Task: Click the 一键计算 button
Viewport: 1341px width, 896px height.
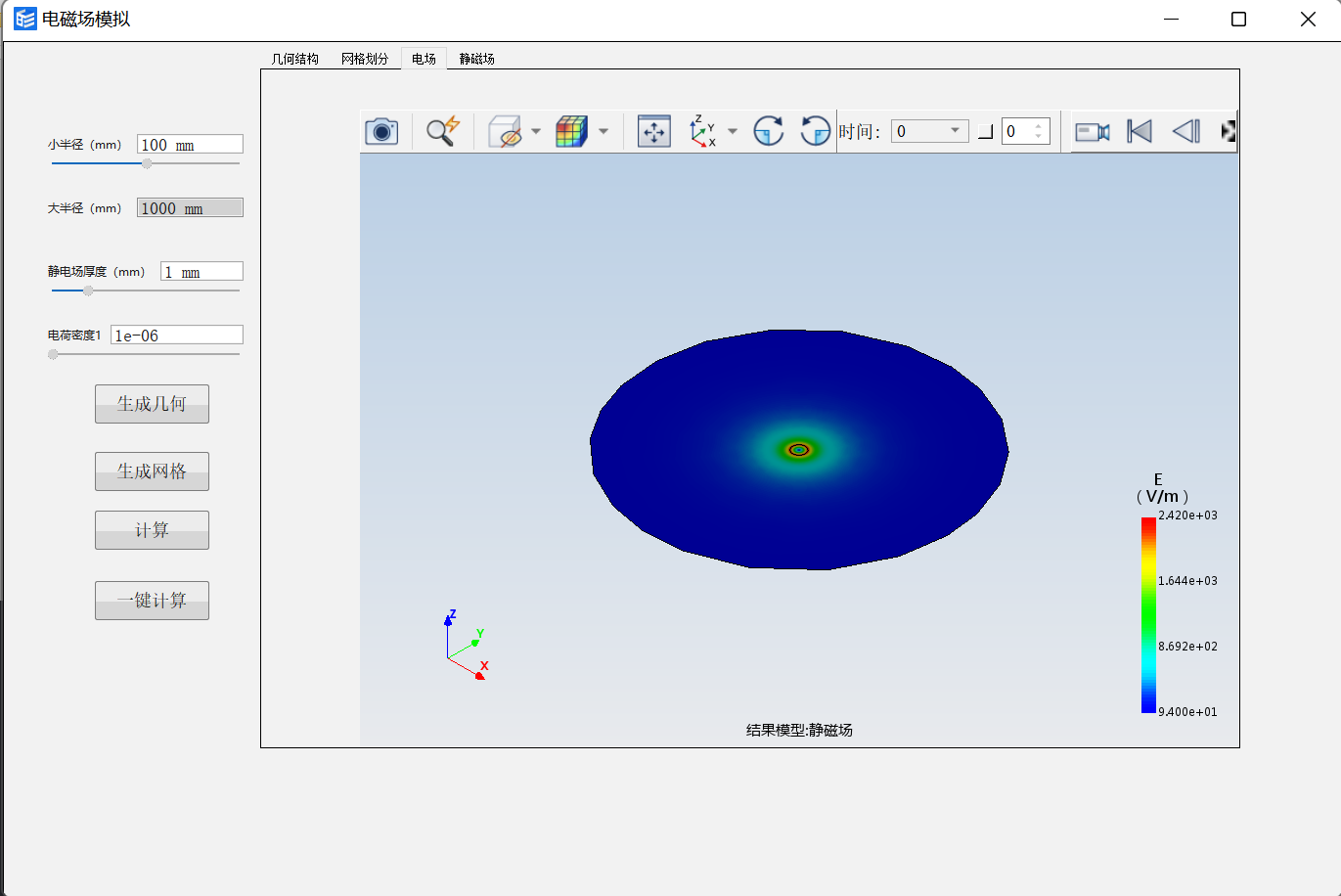Action: (152, 601)
